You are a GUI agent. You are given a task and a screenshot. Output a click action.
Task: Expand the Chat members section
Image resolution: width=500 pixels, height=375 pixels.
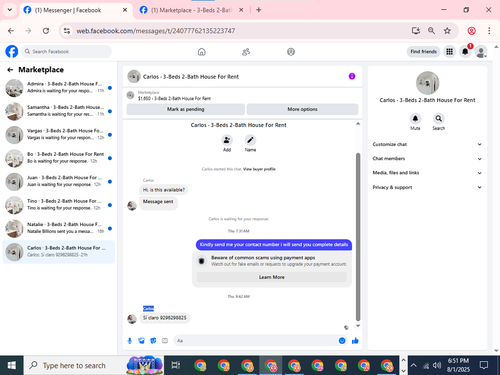427,159
